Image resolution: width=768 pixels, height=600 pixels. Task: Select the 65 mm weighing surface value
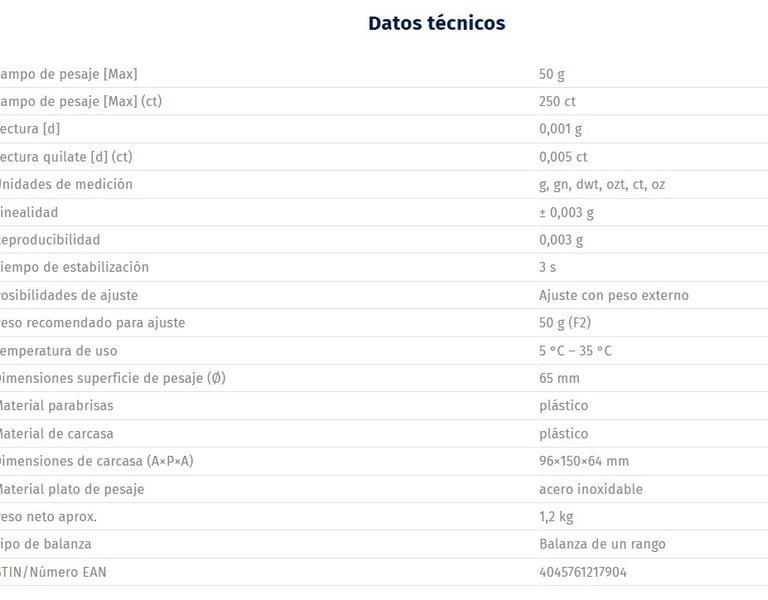pos(559,378)
